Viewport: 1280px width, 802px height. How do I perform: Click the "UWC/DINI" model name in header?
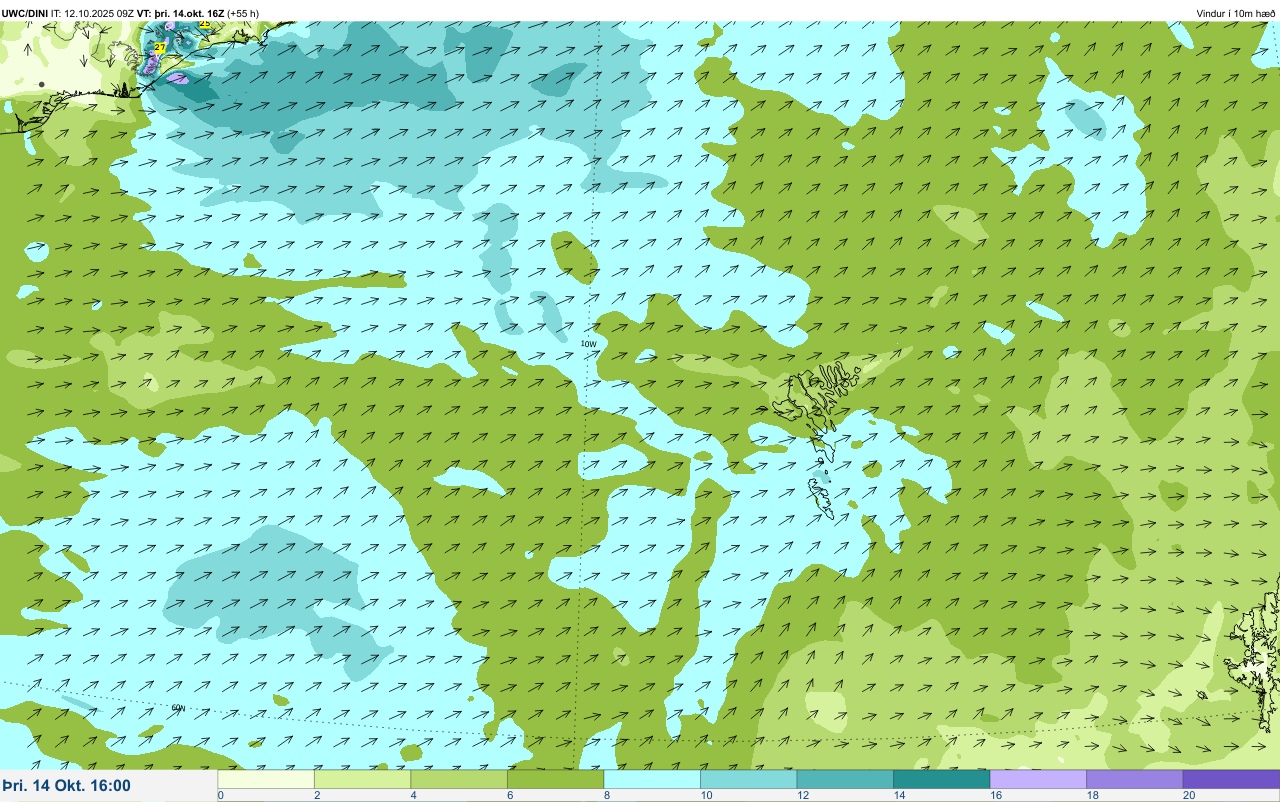[25, 13]
